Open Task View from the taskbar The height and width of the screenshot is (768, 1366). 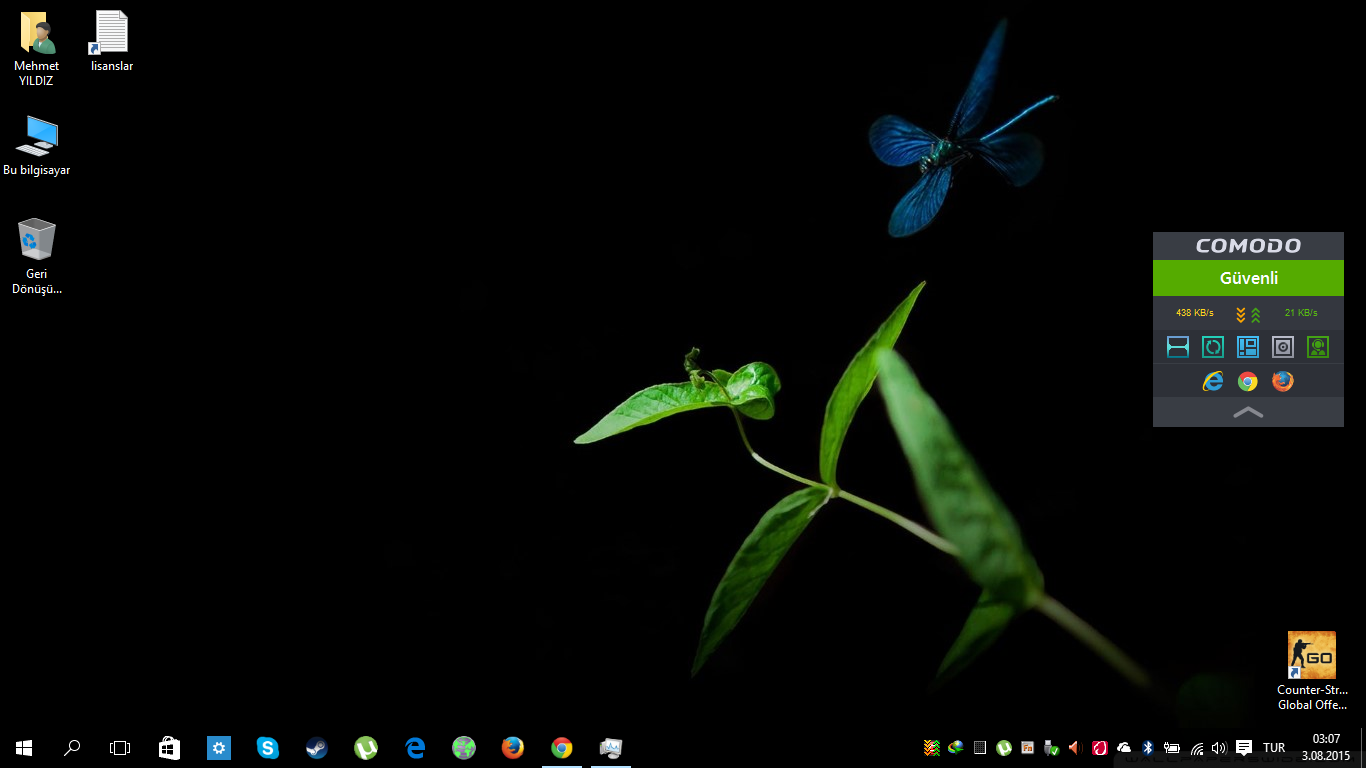[120, 747]
